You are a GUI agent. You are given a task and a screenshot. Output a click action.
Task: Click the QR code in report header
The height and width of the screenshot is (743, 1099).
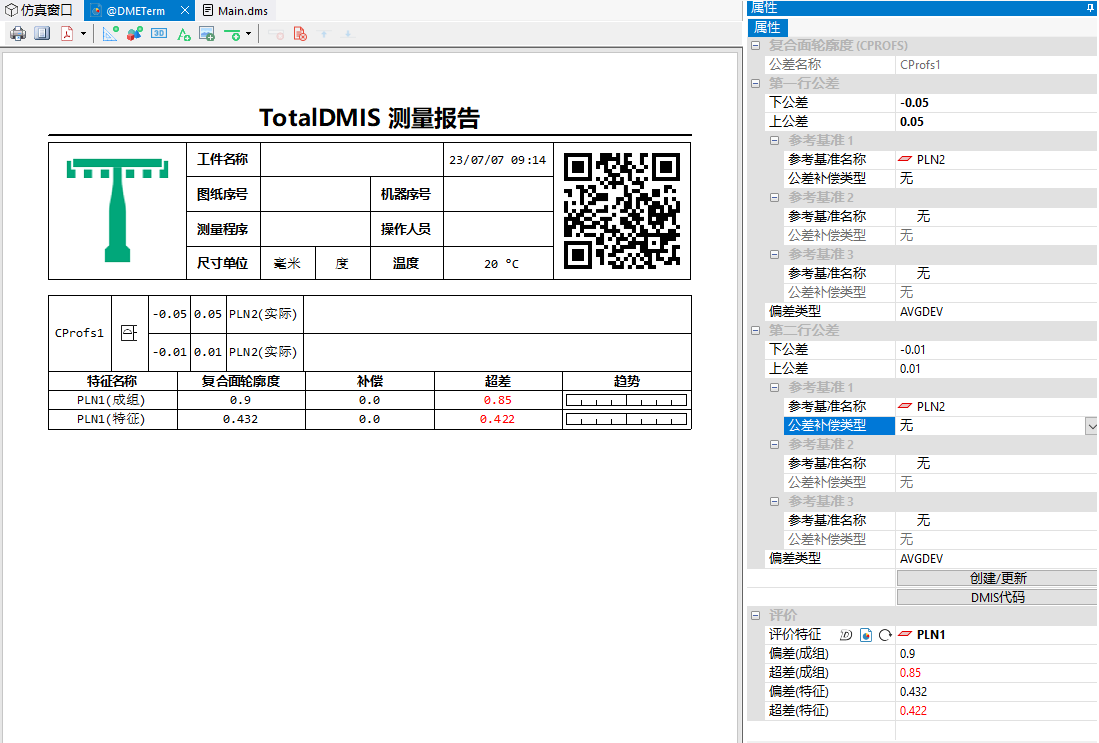pos(622,211)
